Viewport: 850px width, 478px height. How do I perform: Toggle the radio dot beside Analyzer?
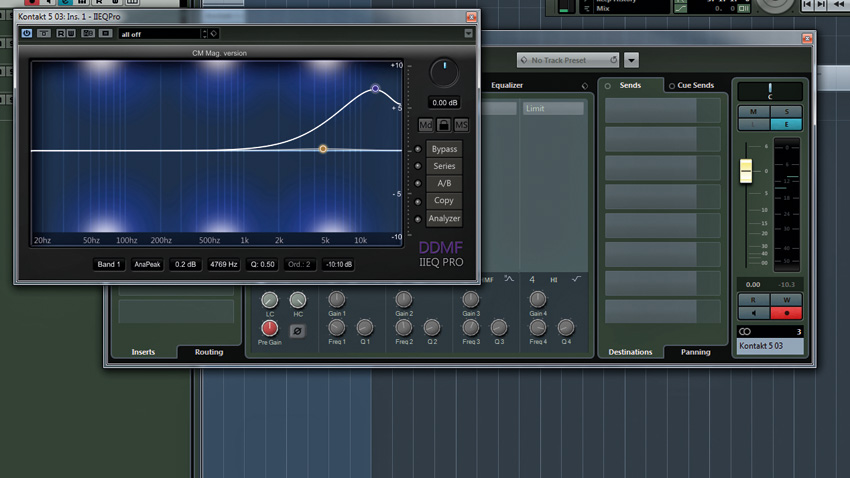[417, 219]
